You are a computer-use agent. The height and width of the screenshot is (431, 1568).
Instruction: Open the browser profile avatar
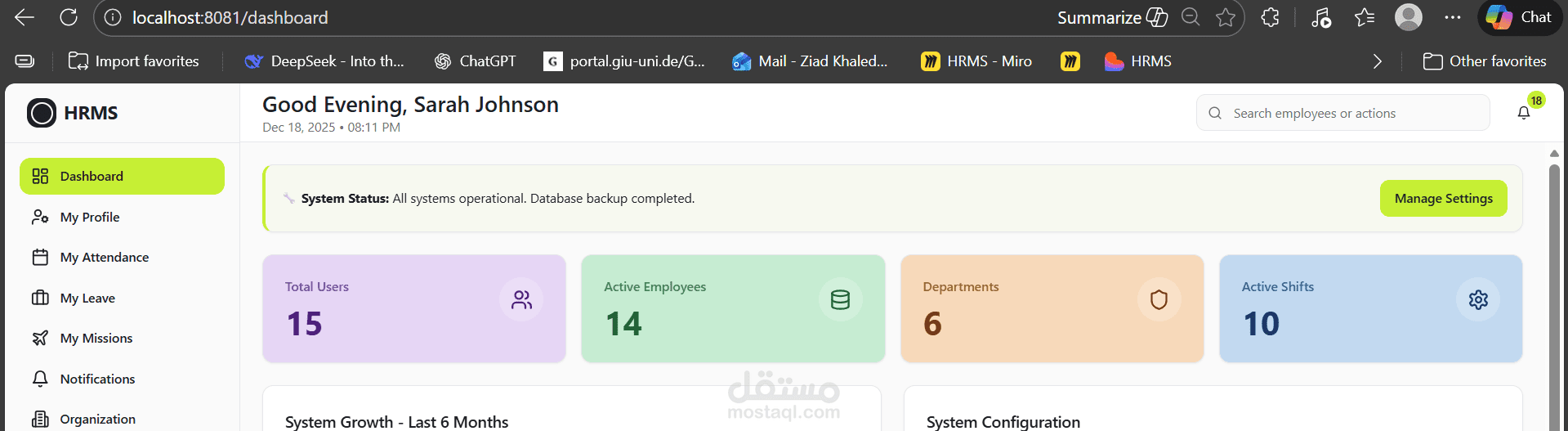(x=1409, y=17)
